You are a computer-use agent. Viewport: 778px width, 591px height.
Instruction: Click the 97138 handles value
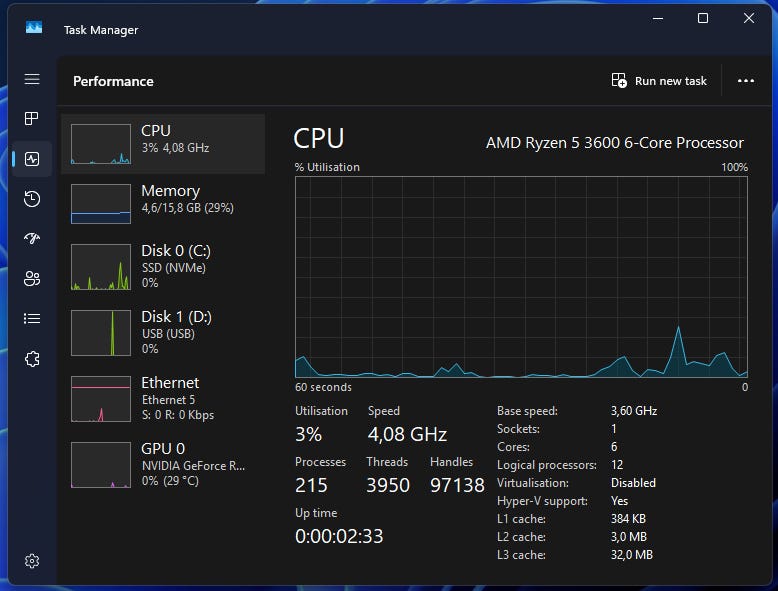tap(457, 485)
